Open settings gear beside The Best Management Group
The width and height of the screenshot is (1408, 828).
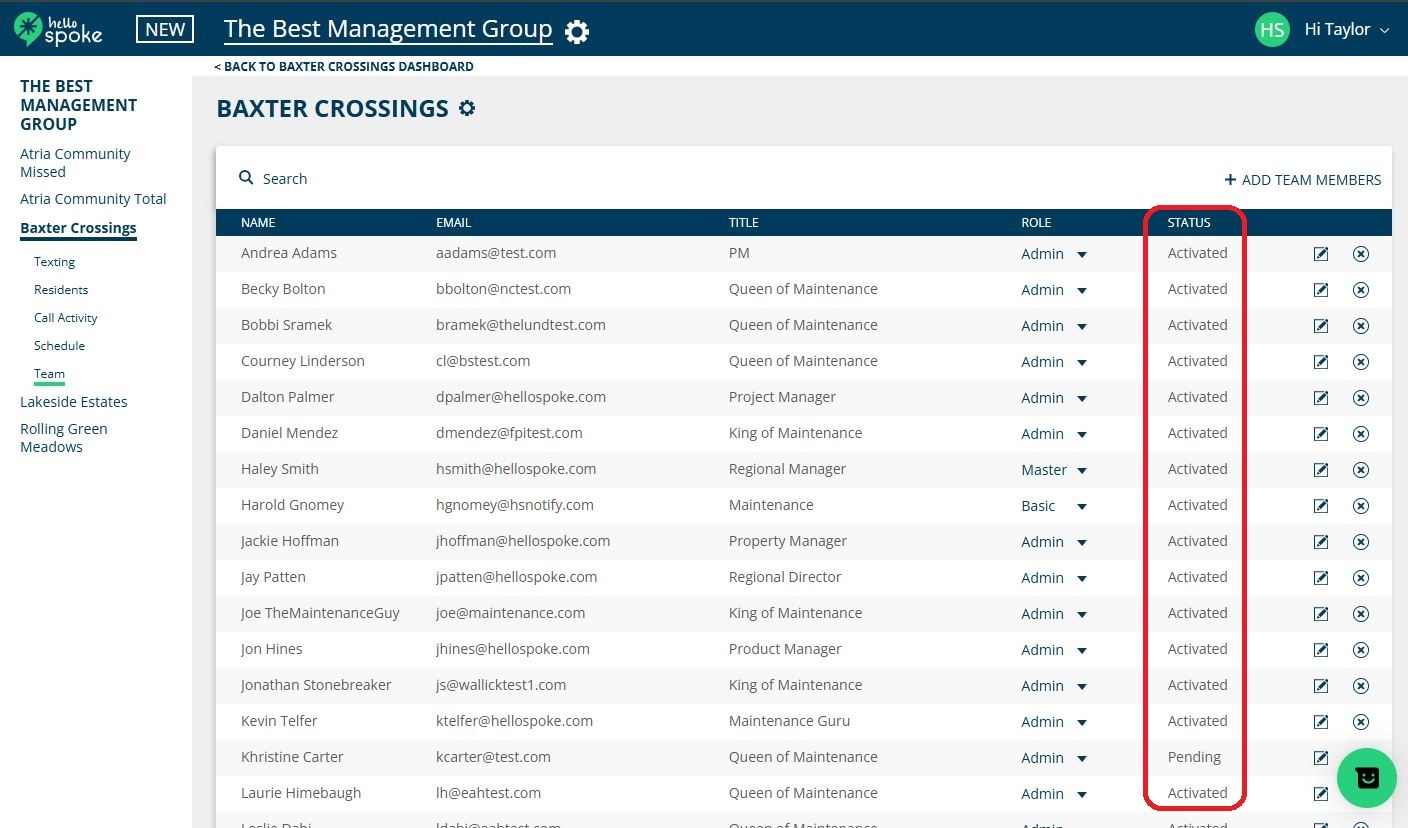[577, 32]
